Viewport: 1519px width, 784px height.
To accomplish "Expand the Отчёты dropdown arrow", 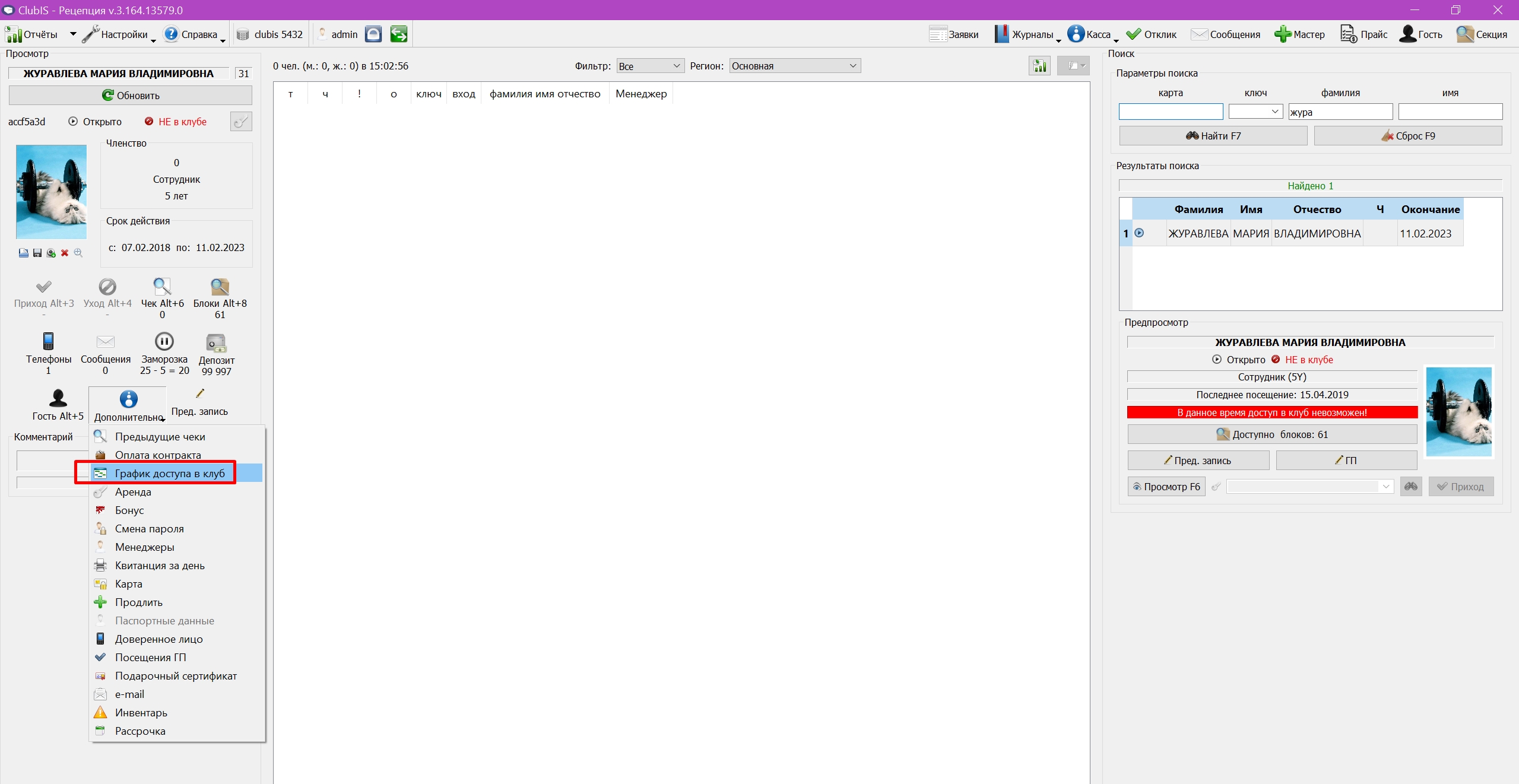I will click(73, 34).
